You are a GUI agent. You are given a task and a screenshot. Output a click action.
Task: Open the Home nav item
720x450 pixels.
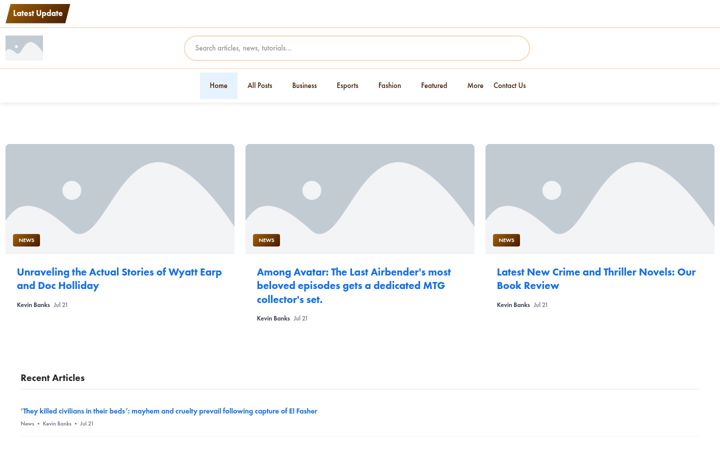(219, 85)
